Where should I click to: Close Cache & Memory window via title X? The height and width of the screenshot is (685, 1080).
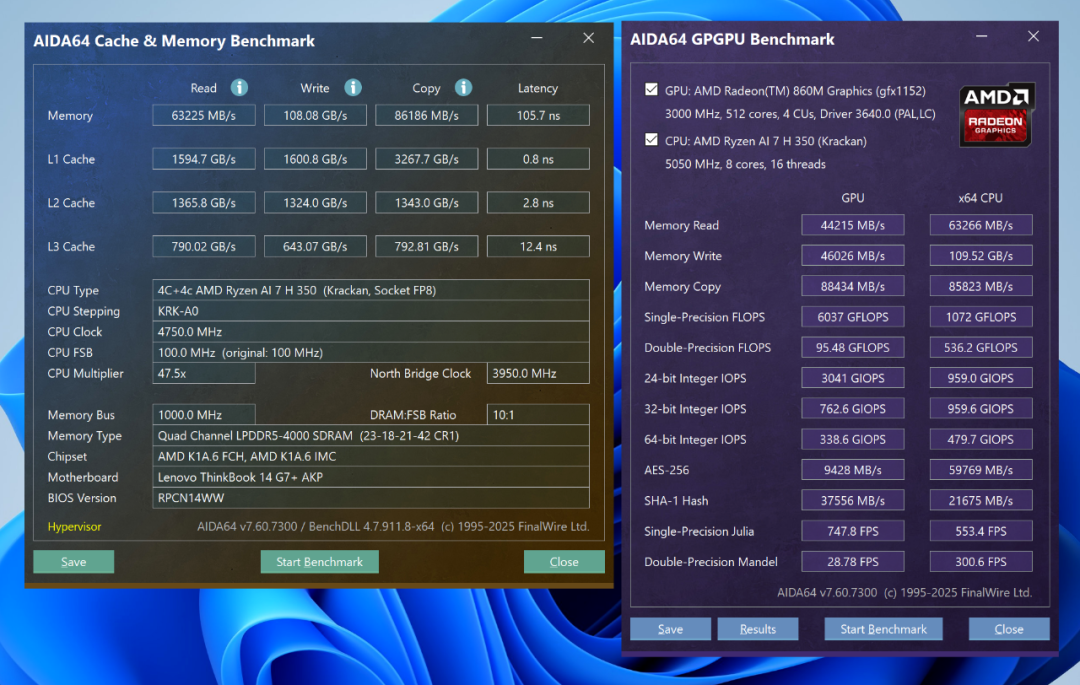click(x=588, y=38)
